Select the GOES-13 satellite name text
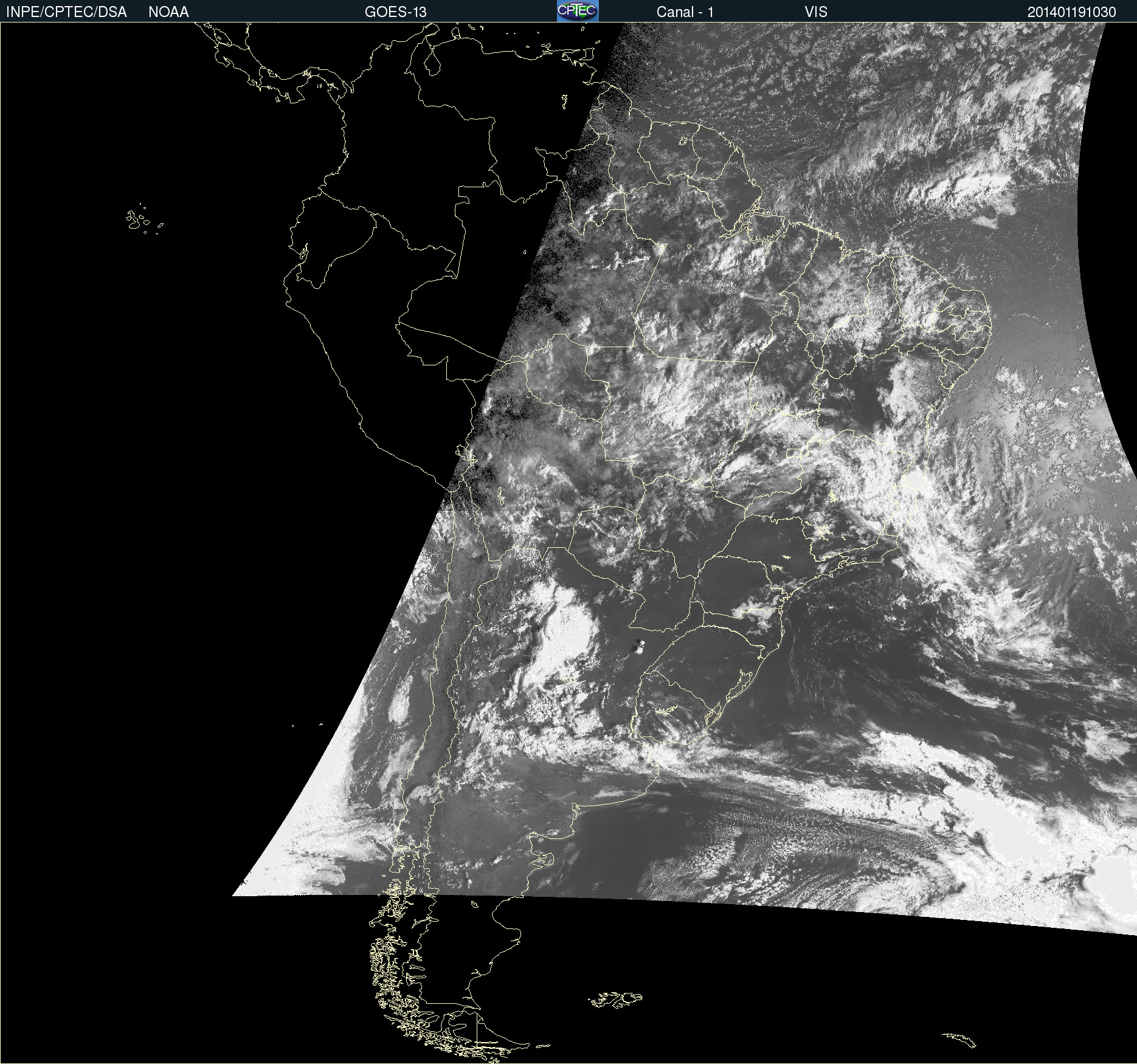Screen dimensions: 1137x1064 pos(396,12)
